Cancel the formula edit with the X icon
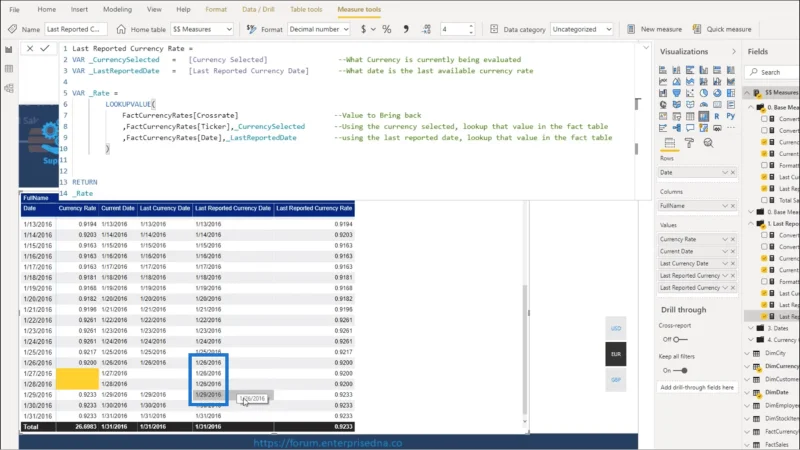Image resolution: width=800 pixels, height=450 pixels. [x=30, y=48]
